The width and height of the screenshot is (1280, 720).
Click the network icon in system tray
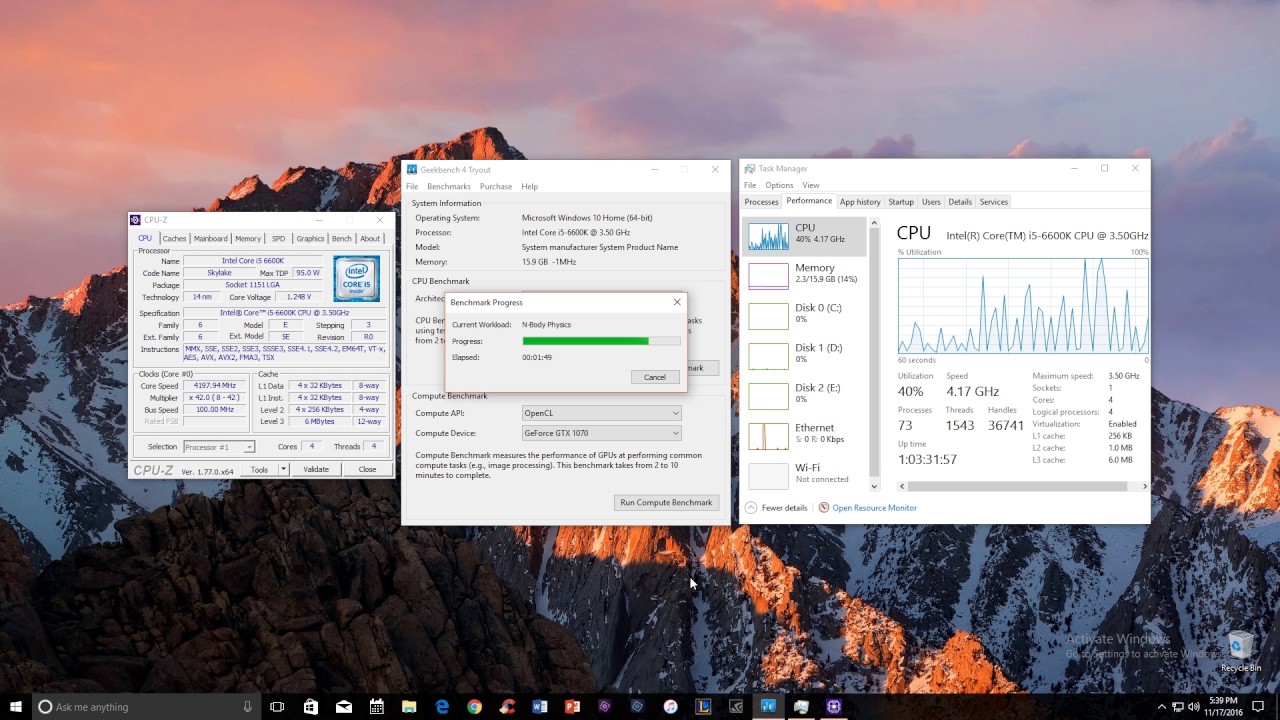(x=1178, y=707)
